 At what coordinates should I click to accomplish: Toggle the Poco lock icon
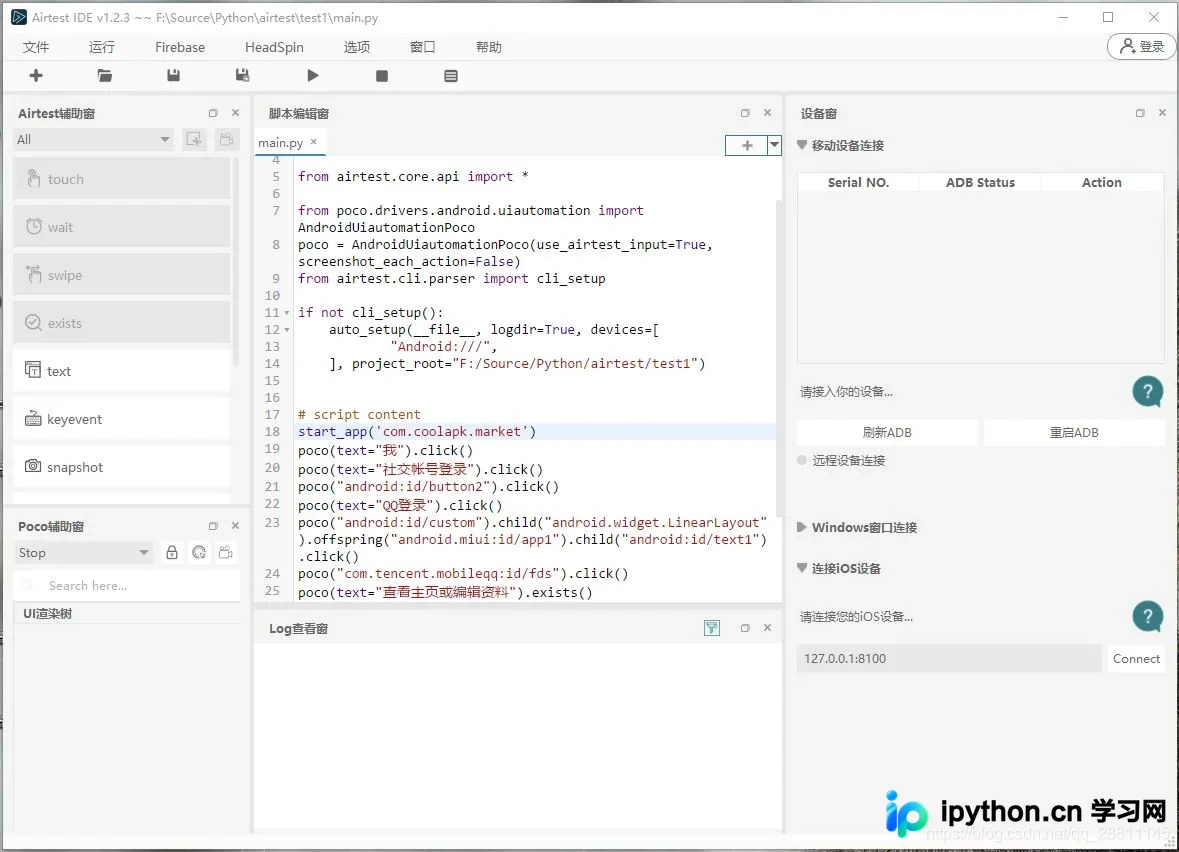(171, 553)
